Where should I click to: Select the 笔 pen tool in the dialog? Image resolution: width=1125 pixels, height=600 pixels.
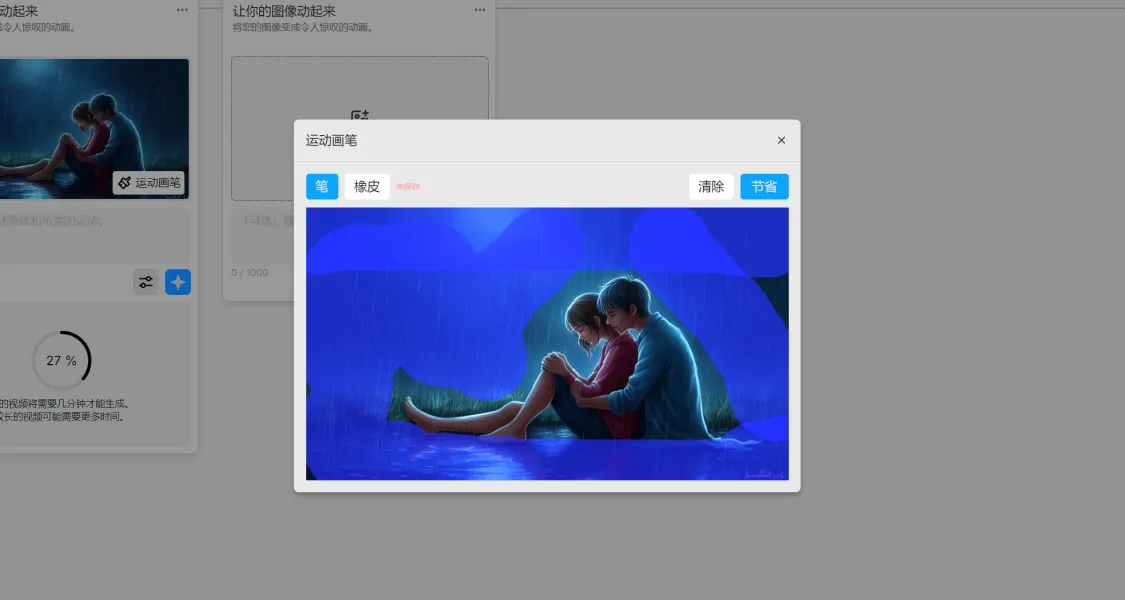(x=321, y=186)
